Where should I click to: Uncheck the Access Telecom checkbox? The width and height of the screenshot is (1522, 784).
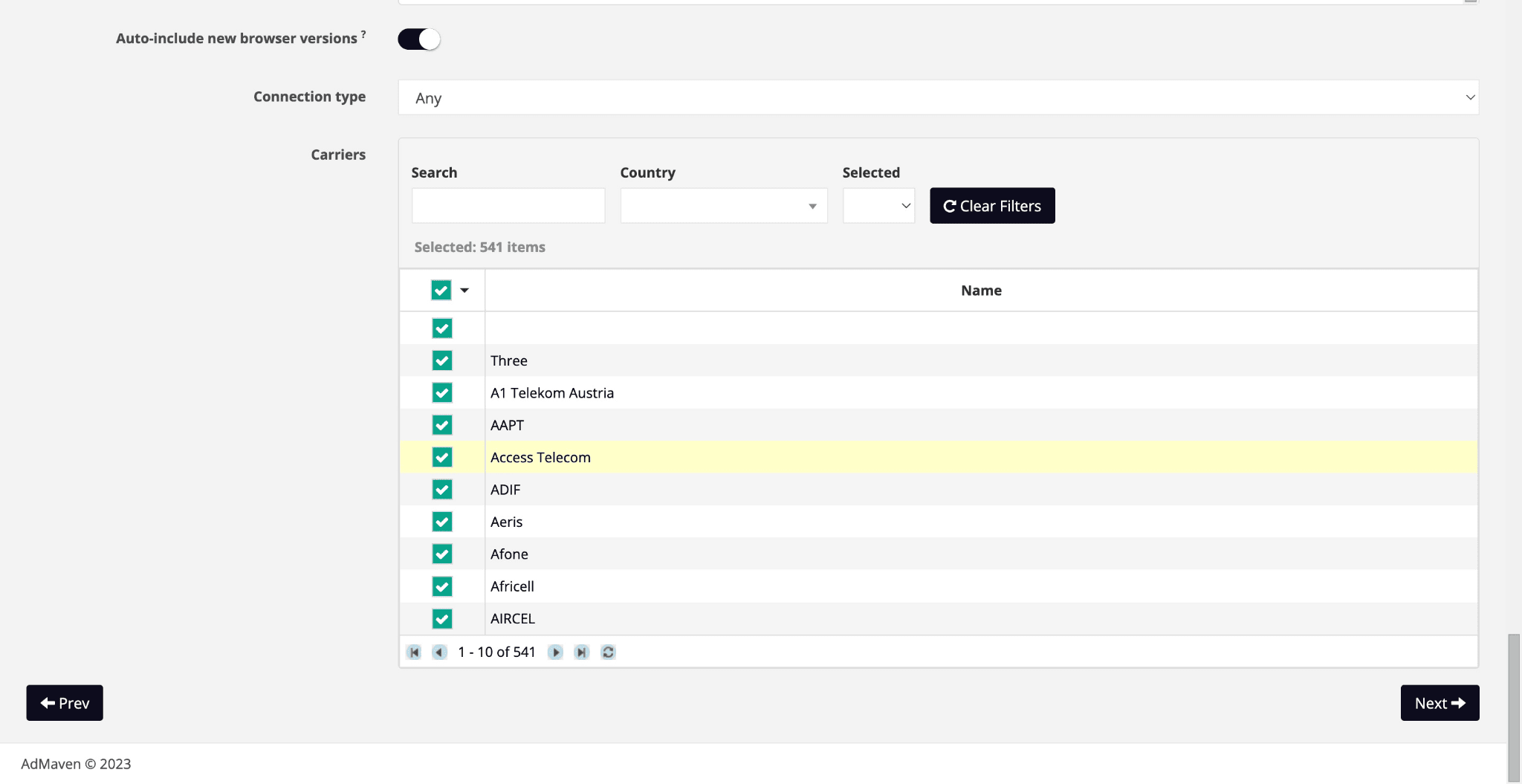442,457
